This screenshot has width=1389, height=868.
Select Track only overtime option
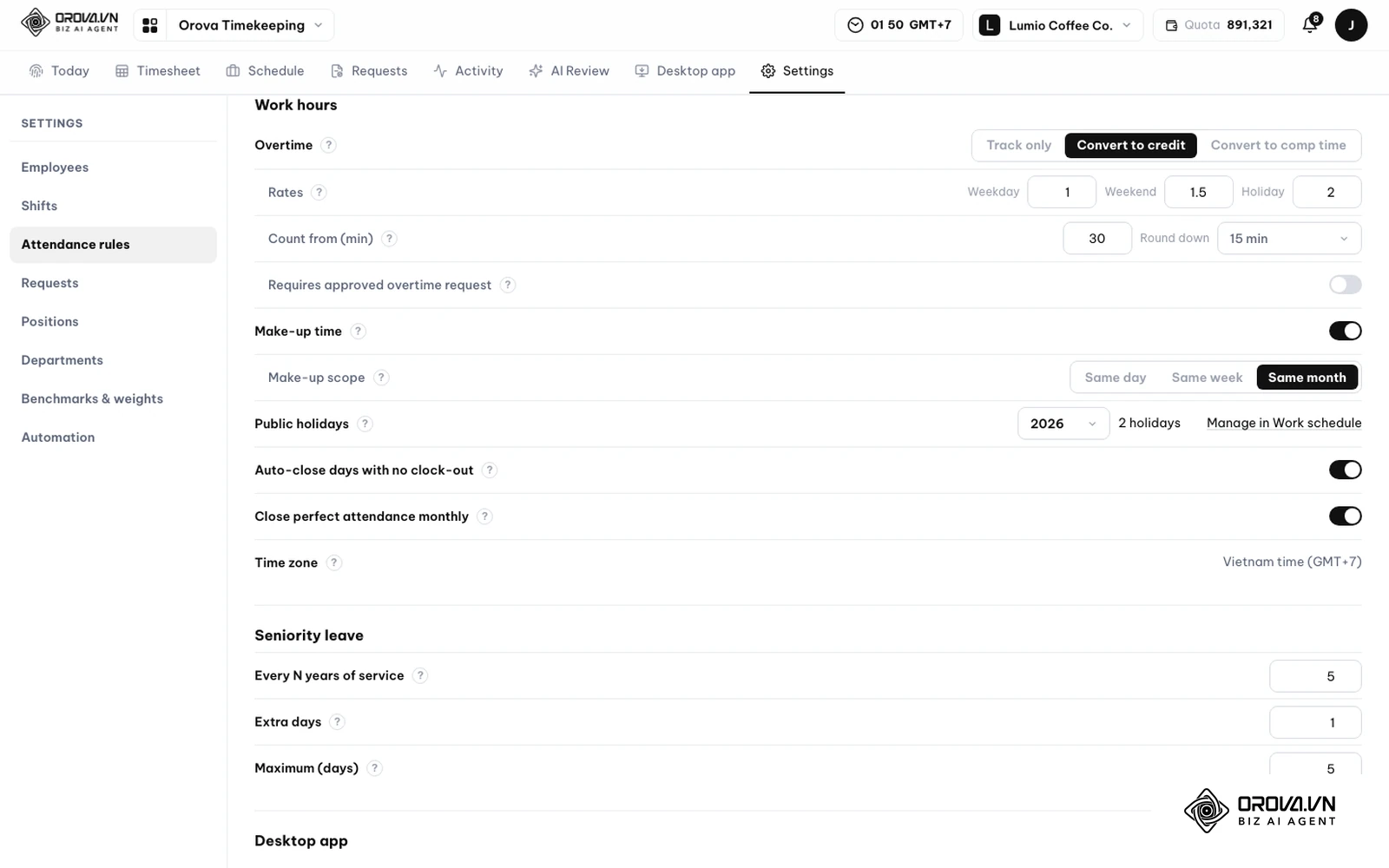(1018, 145)
